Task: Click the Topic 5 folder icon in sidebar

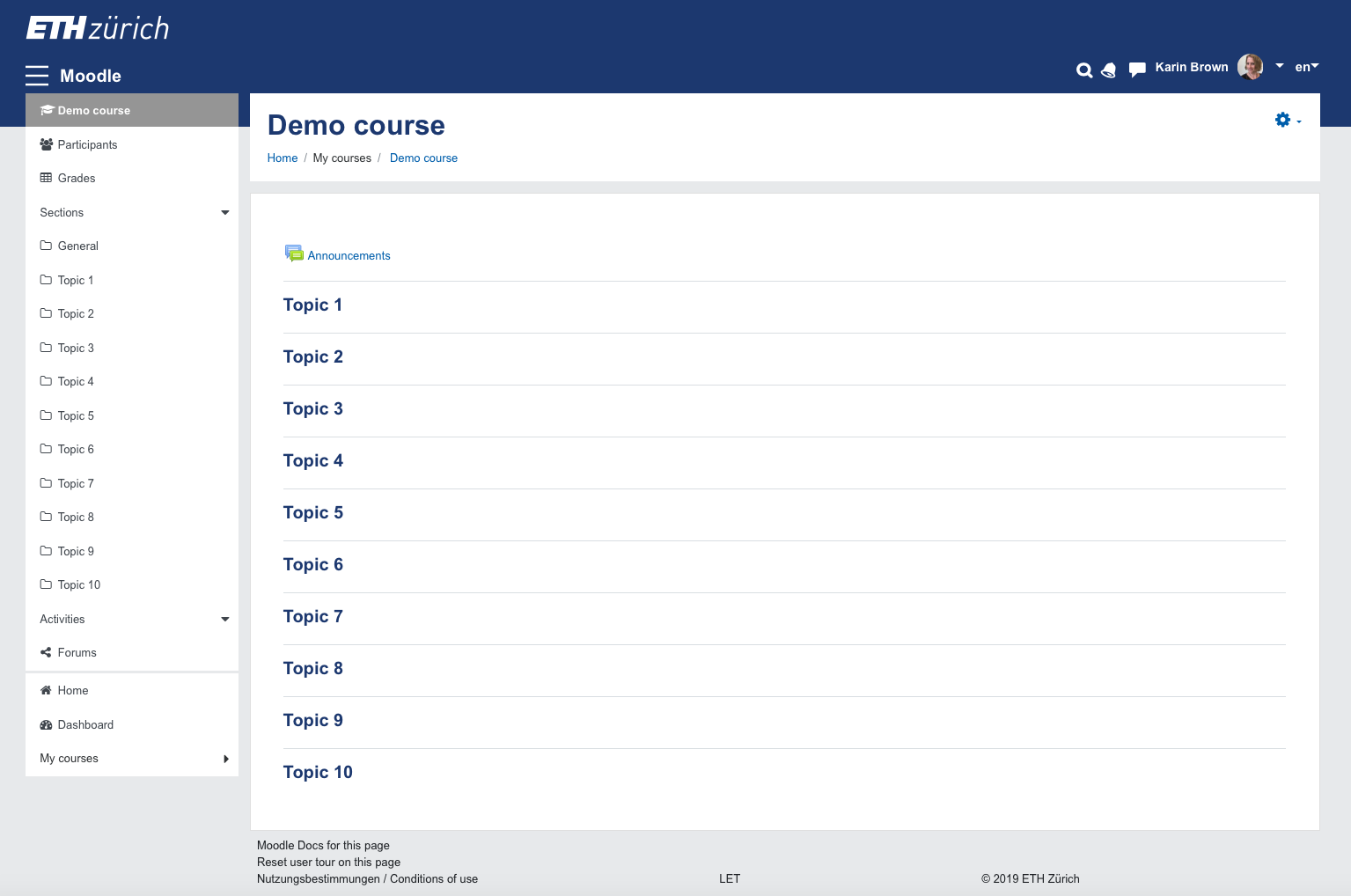Action: click(46, 415)
